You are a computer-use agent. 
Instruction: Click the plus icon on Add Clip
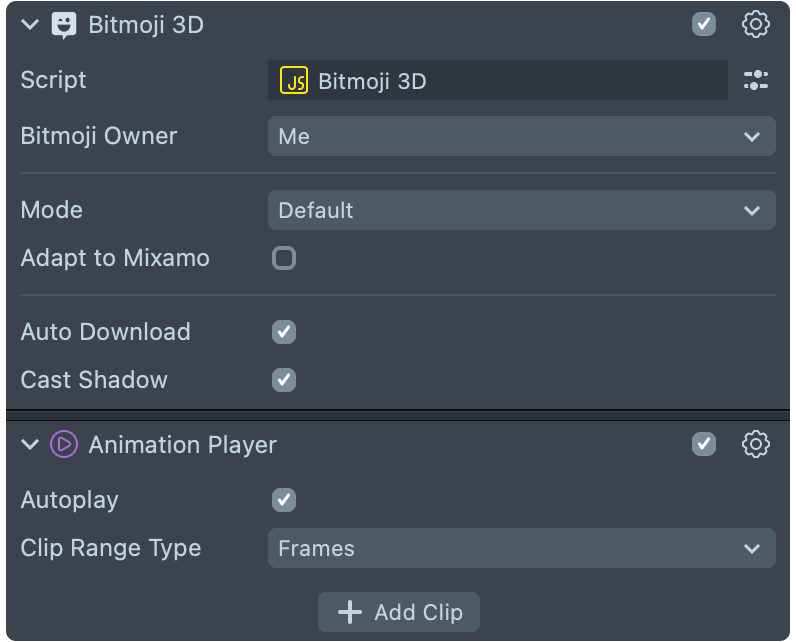(350, 612)
